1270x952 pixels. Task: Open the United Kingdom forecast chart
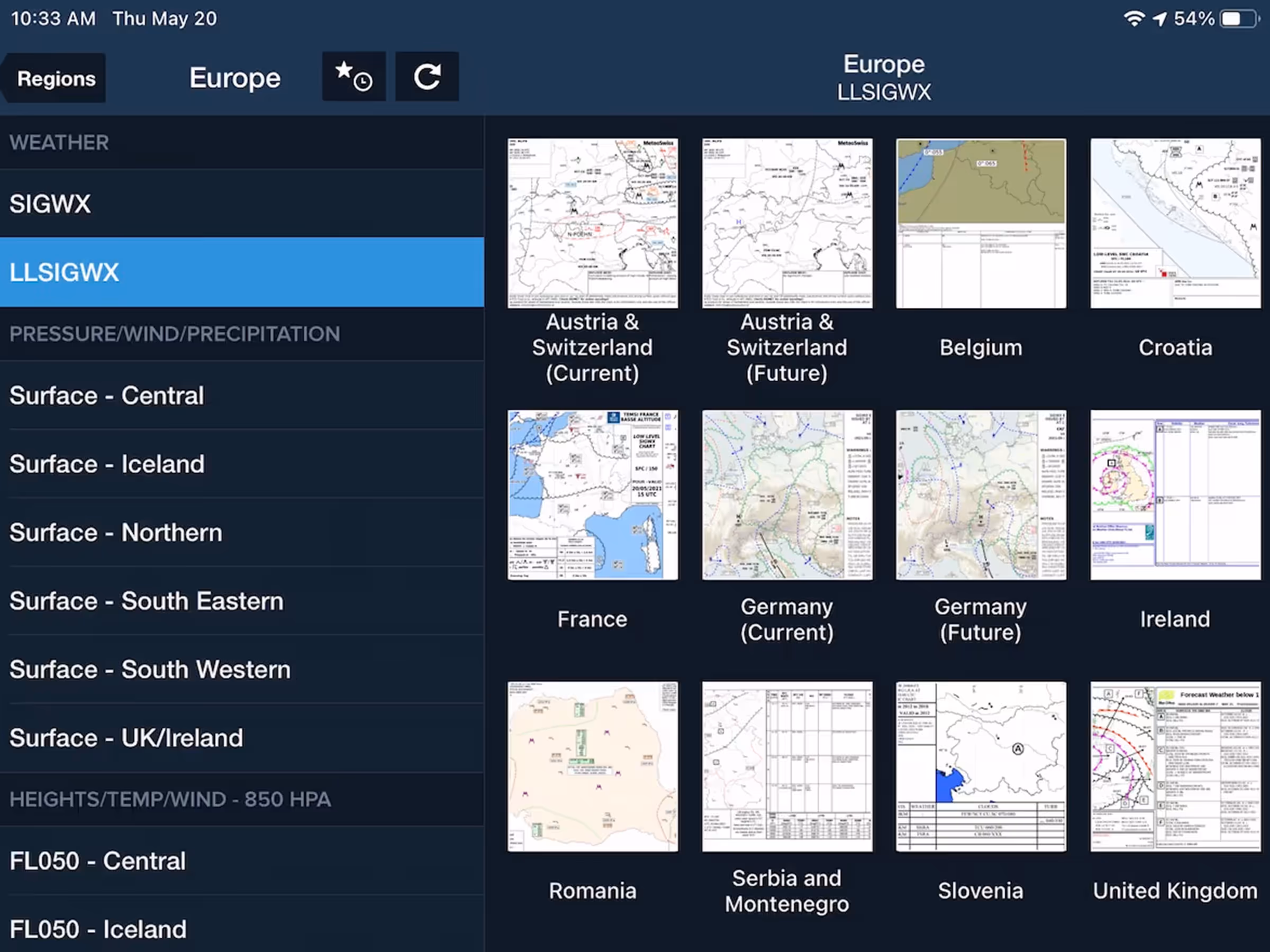[1175, 766]
